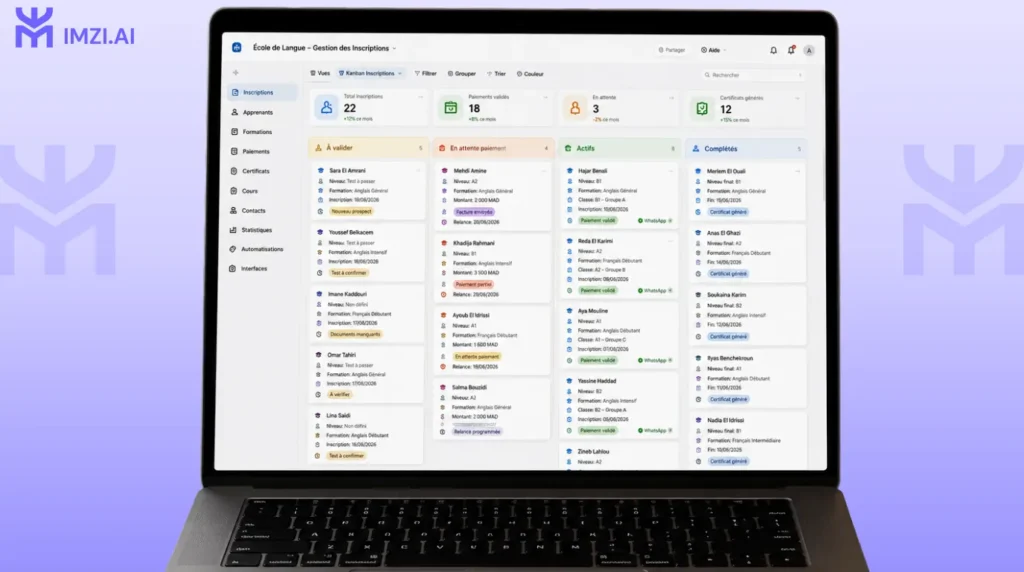Click the Trier button
The image size is (1024, 572).
point(496,74)
